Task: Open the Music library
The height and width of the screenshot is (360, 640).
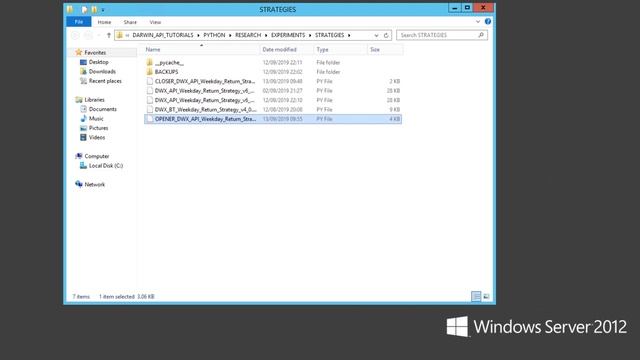Action: tap(96, 118)
